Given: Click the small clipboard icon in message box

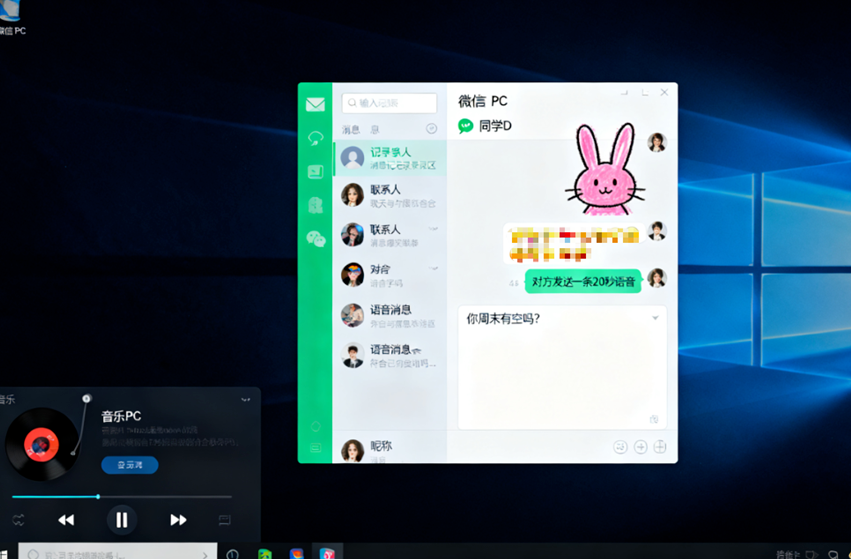Looking at the screenshot, I should pos(654,419).
